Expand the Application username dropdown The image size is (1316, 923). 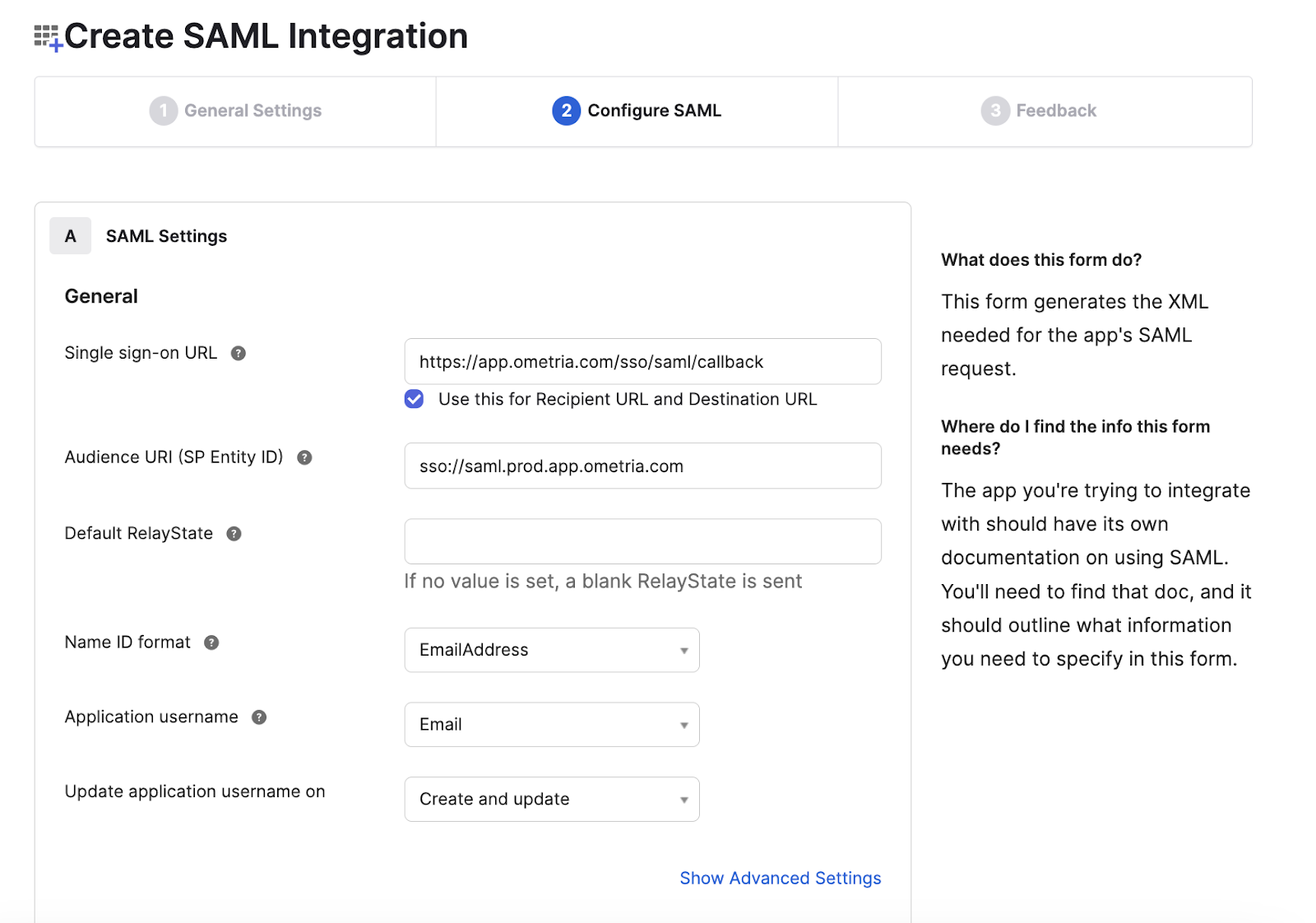[551, 725]
